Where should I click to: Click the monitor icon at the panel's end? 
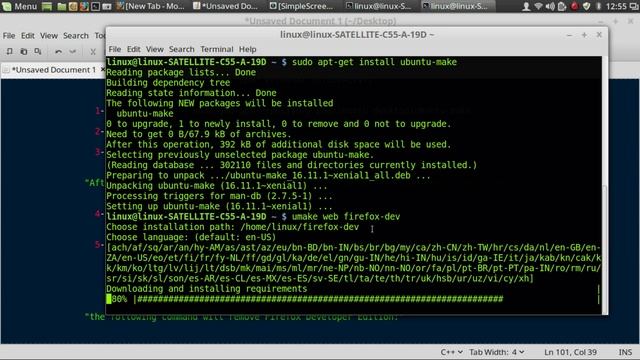[x=634, y=6]
